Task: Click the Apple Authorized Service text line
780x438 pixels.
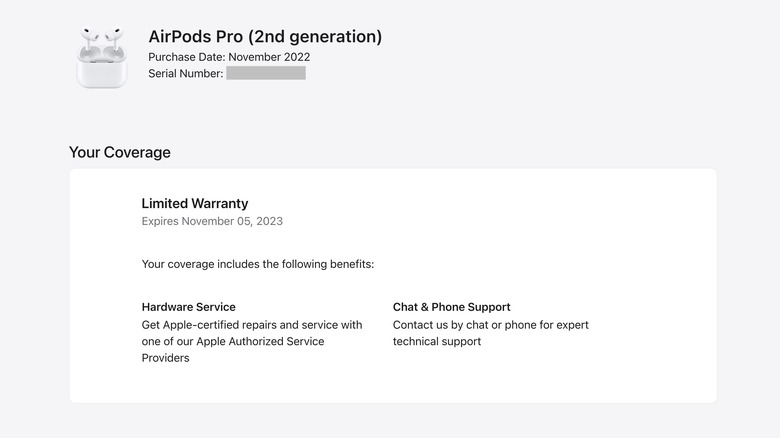Action: [233, 341]
